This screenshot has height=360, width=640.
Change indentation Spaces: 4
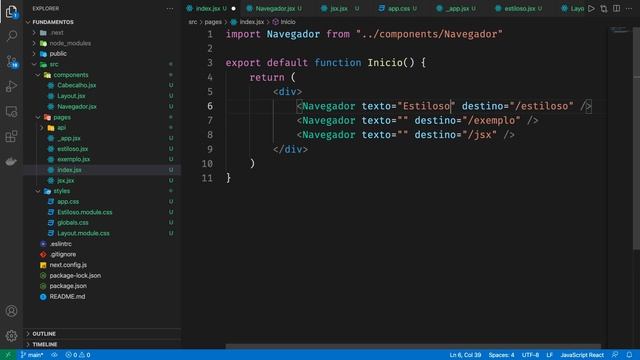pyautogui.click(x=501, y=355)
